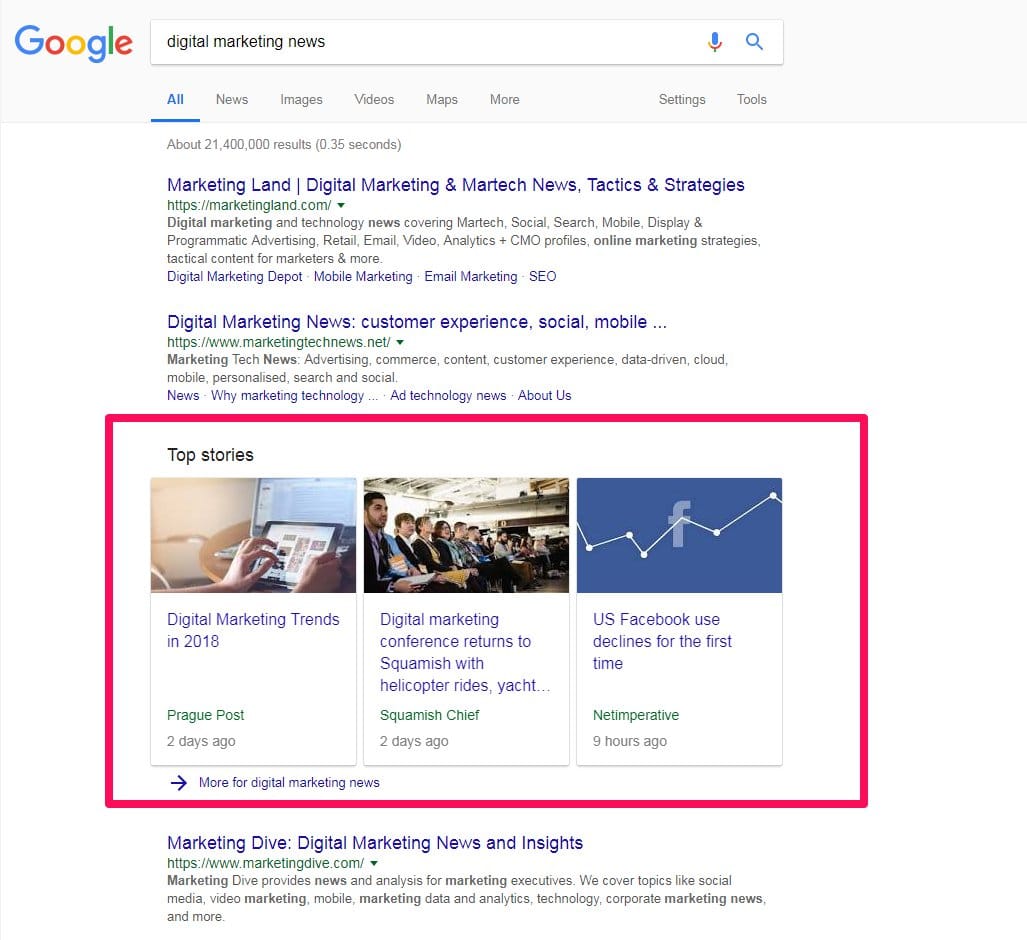The width and height of the screenshot is (1027, 940).
Task: Switch to the News tab
Action: point(232,100)
